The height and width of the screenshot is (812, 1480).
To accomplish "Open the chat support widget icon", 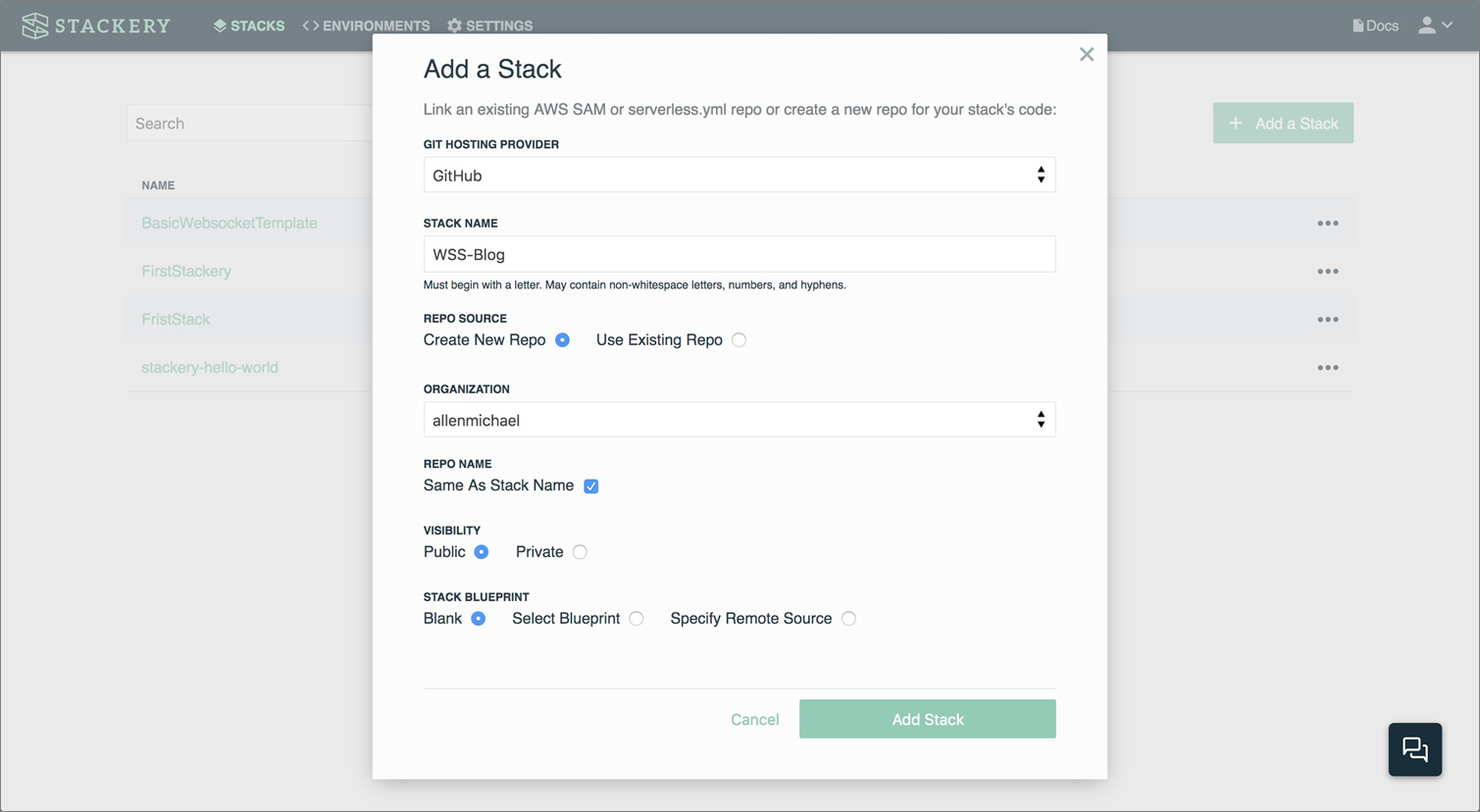I will 1414,749.
